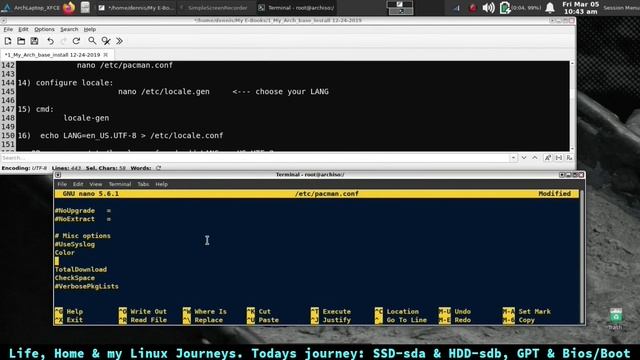
Task: Open the Terminal window Help menu
Action: pyautogui.click(x=162, y=184)
